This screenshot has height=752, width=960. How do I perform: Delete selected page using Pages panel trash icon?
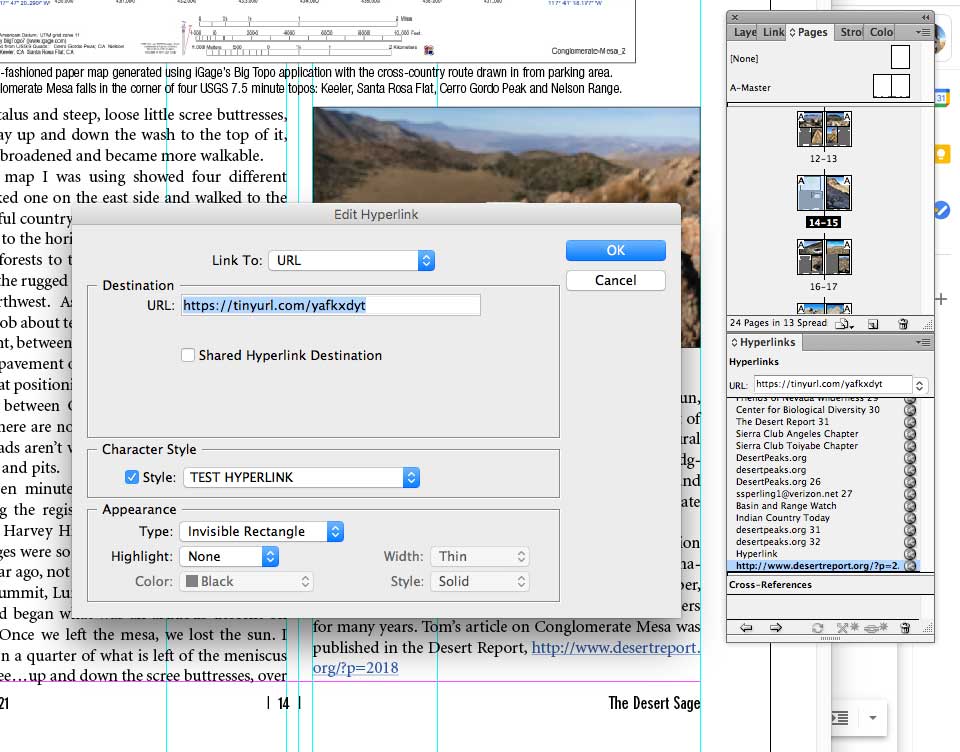tap(904, 323)
